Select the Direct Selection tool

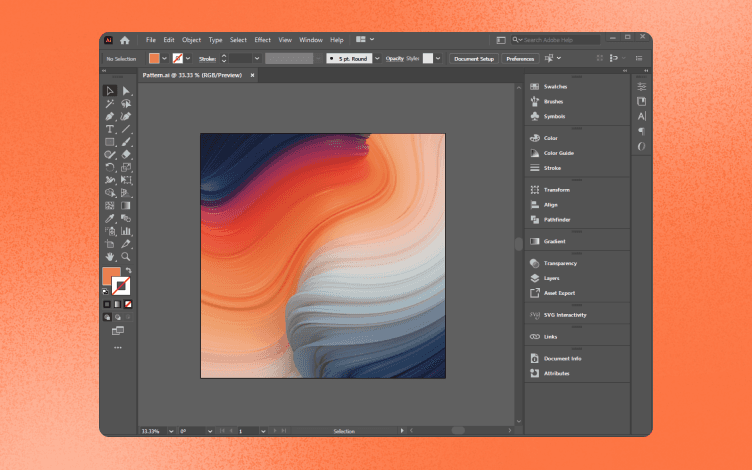pos(126,91)
